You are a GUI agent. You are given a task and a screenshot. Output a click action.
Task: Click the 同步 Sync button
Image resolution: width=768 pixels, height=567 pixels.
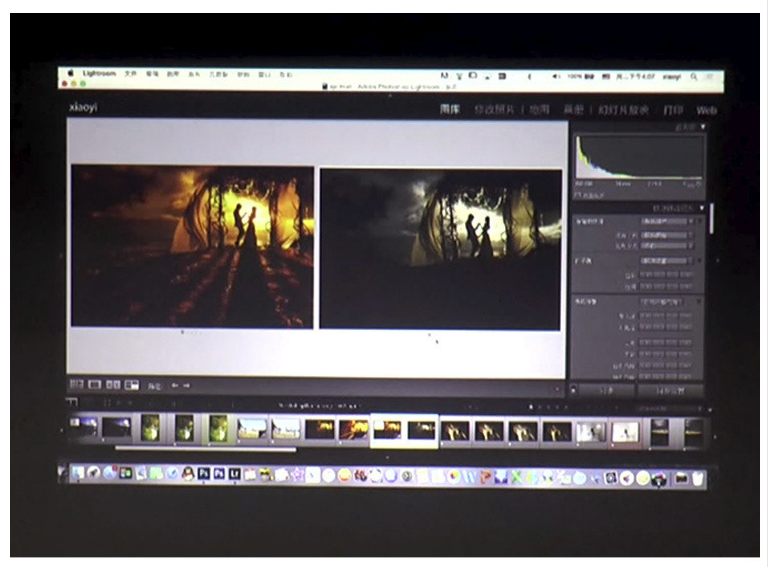click(x=608, y=390)
